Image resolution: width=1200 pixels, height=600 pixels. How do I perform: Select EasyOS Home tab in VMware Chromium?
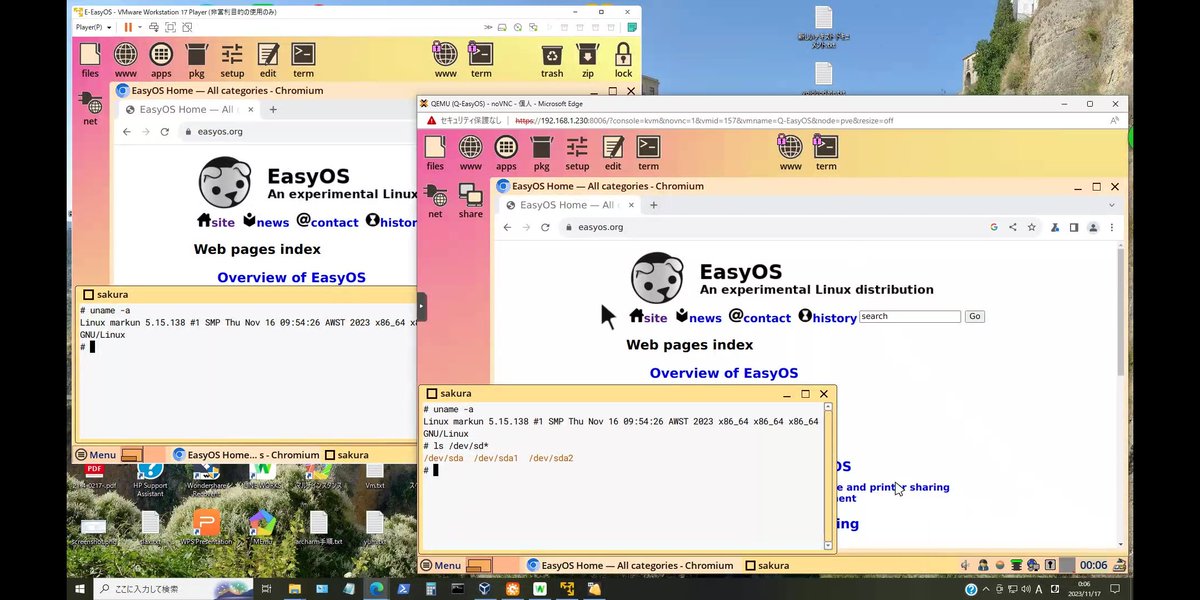coord(188,109)
